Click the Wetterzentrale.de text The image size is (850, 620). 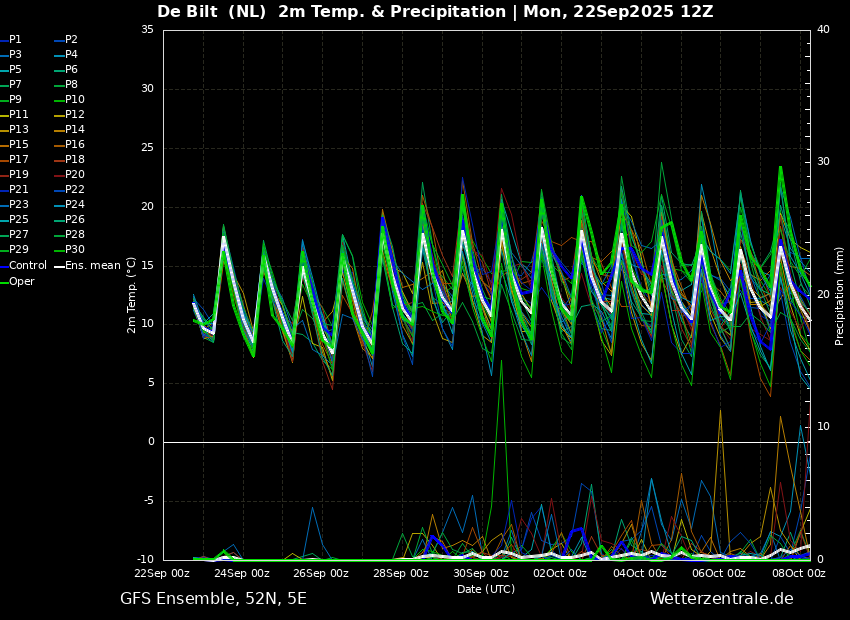pyautogui.click(x=721, y=599)
